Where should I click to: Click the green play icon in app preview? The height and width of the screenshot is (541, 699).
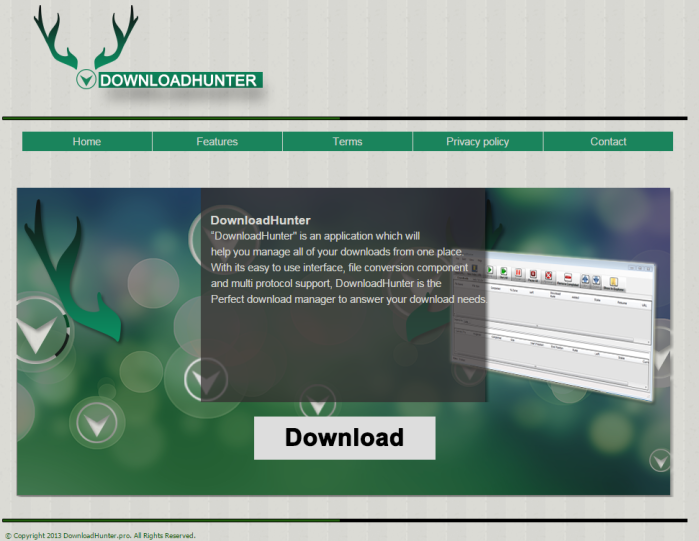point(504,271)
